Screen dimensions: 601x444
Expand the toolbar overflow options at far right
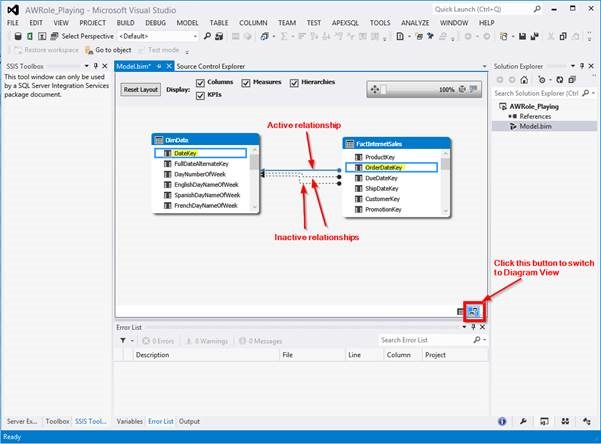pyautogui.click(x=589, y=38)
